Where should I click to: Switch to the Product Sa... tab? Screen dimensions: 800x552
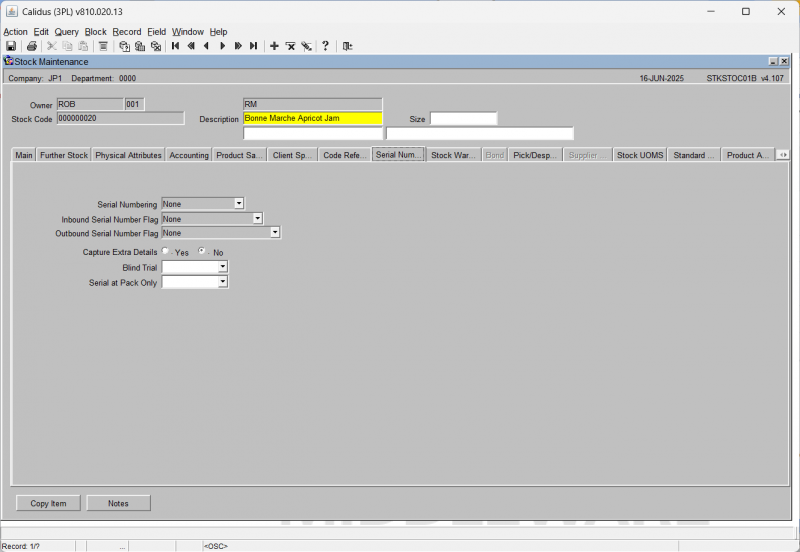tap(239, 155)
